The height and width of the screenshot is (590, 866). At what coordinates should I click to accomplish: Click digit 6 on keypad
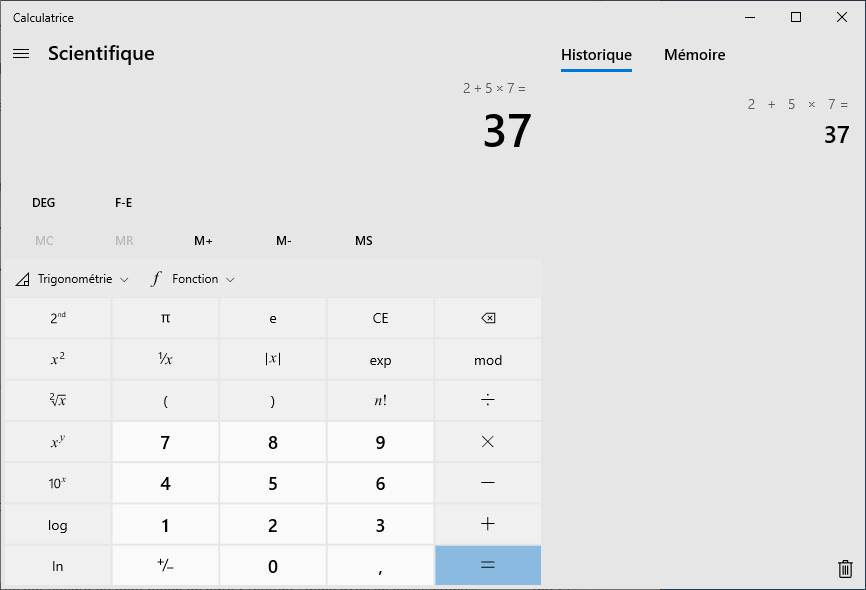pos(380,483)
